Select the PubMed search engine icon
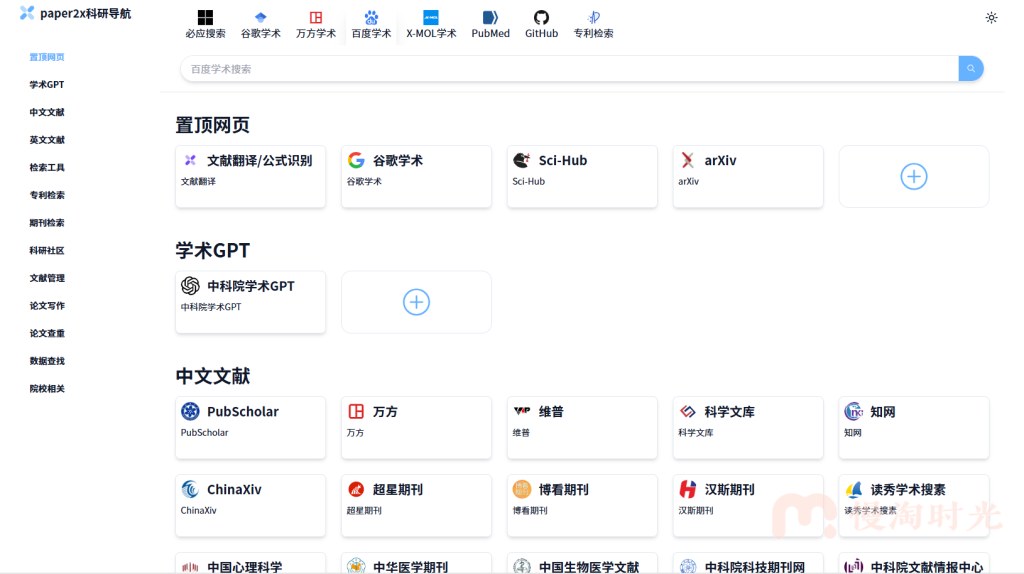 point(490,18)
